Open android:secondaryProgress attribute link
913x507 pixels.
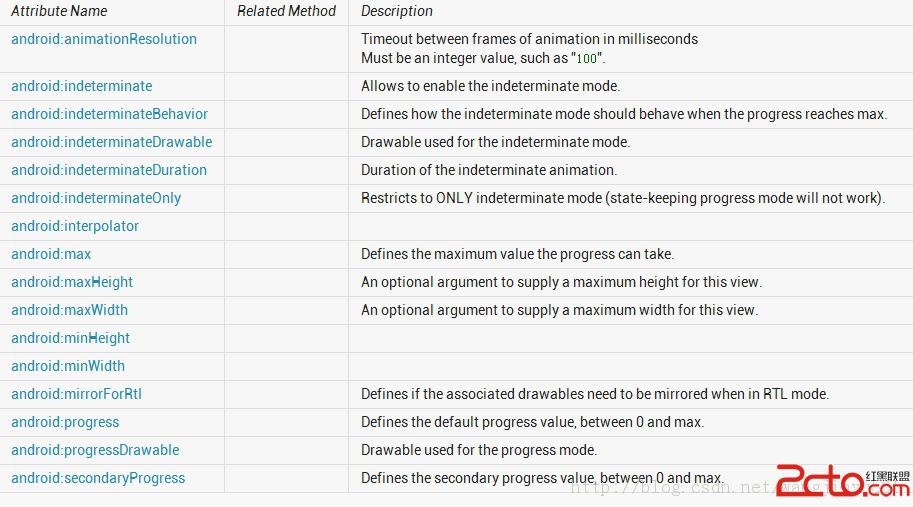click(98, 478)
